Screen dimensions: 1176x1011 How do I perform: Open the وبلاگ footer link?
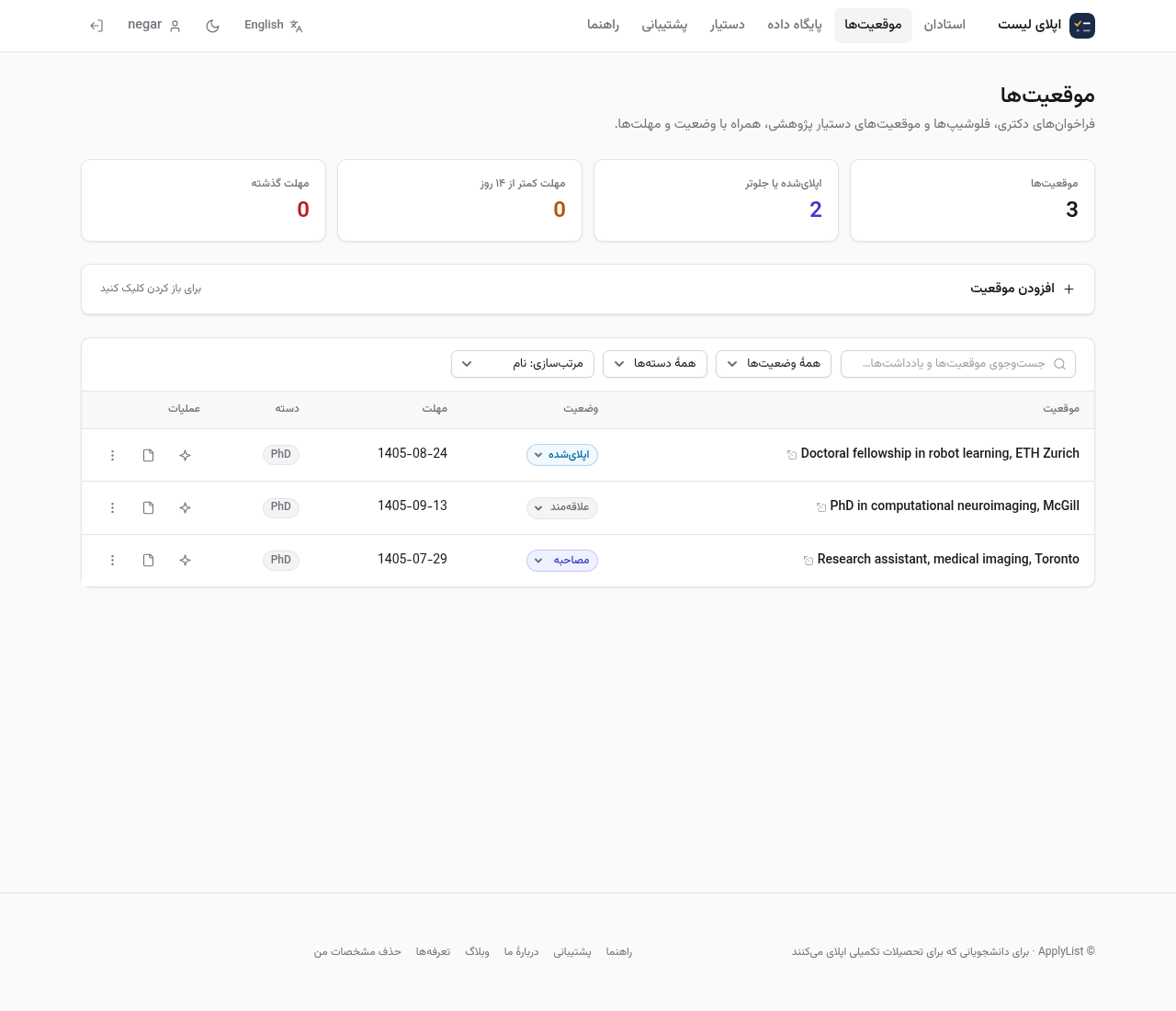pyautogui.click(x=478, y=952)
